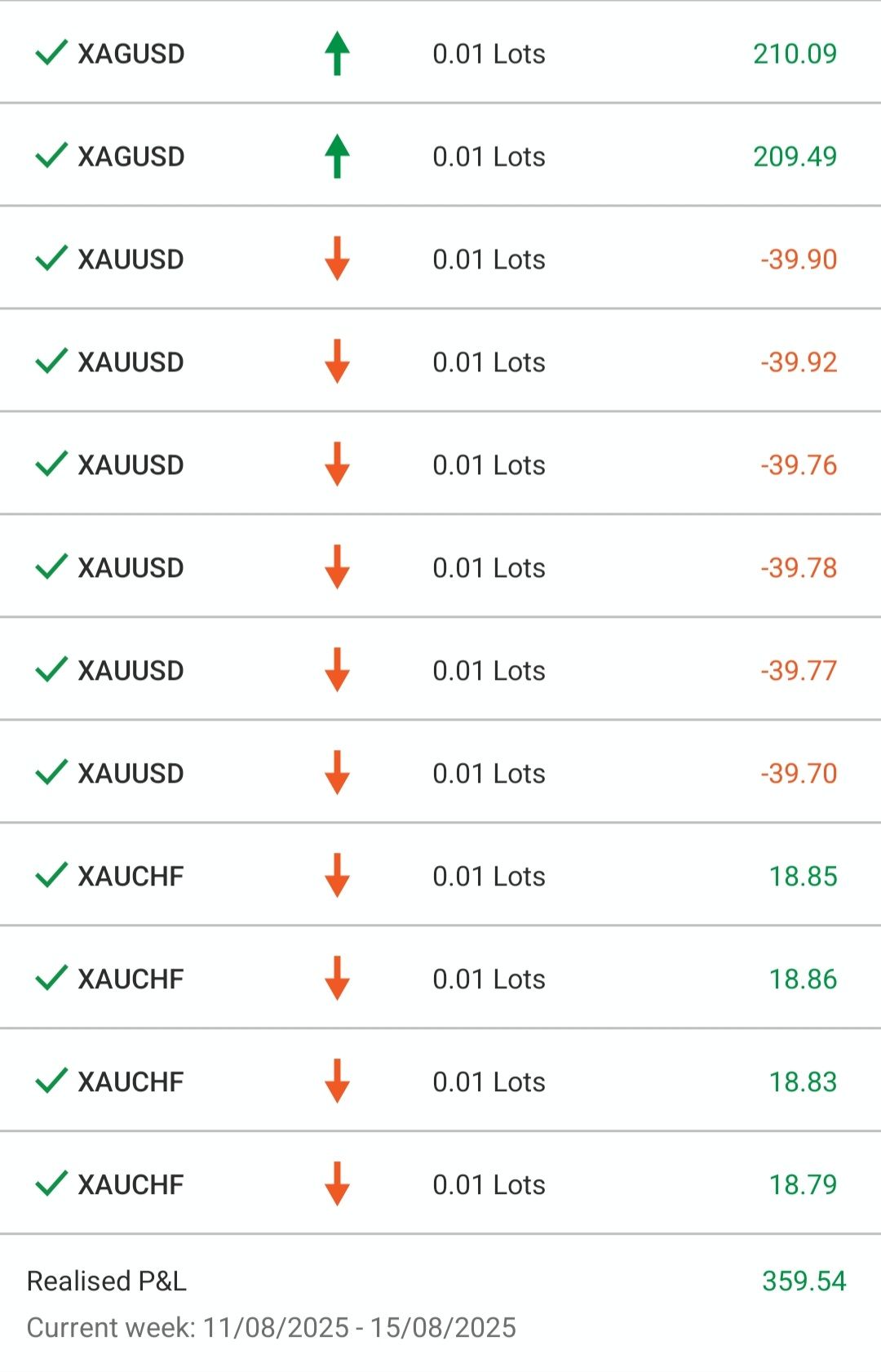Select the XAUUSD label in the -39.77 row
Screen dimensions: 881x1372
tap(131, 670)
